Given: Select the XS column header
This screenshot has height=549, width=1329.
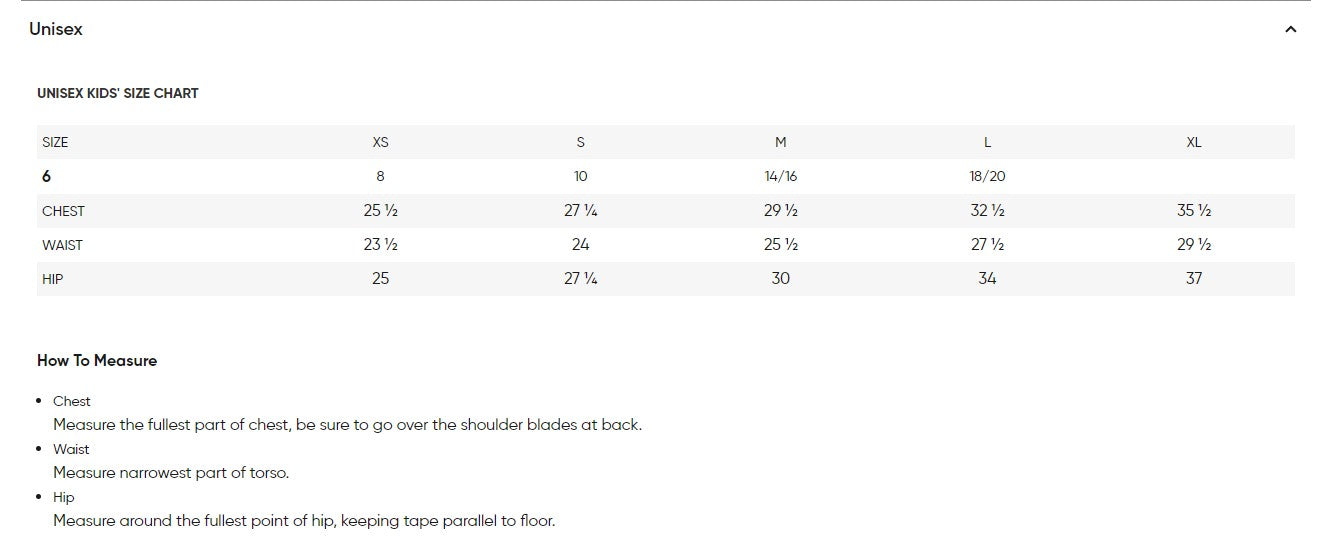Looking at the screenshot, I should coord(380,143).
